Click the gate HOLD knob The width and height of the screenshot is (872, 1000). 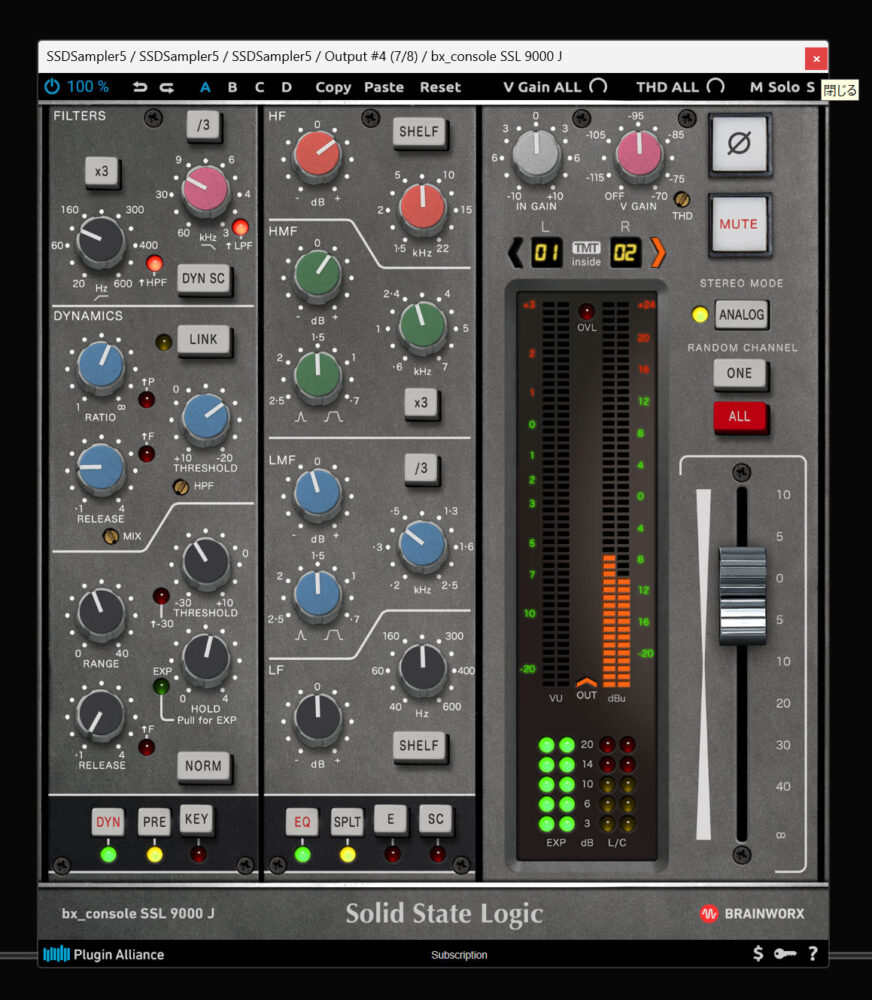(205, 658)
